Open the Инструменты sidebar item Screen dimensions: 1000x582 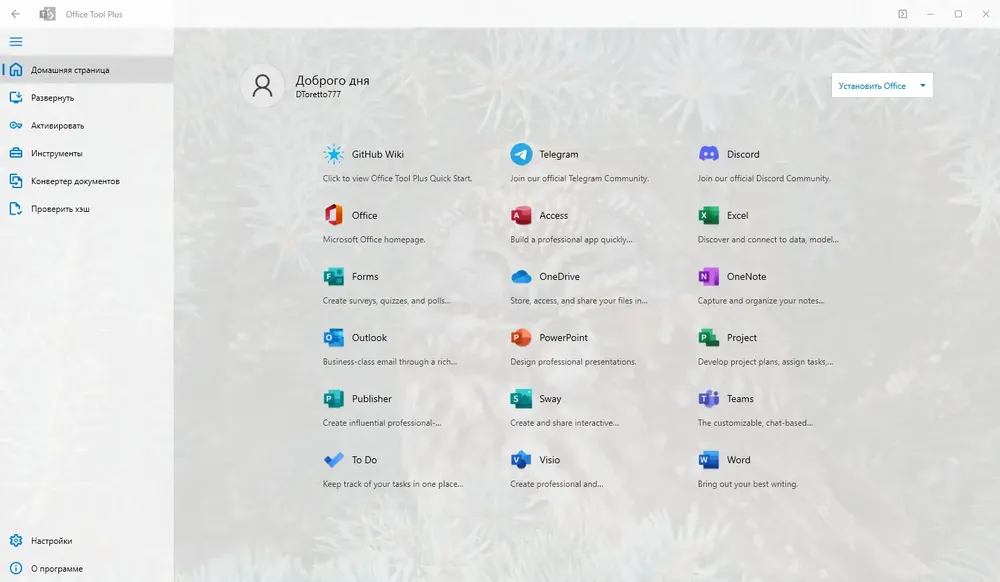(87, 153)
